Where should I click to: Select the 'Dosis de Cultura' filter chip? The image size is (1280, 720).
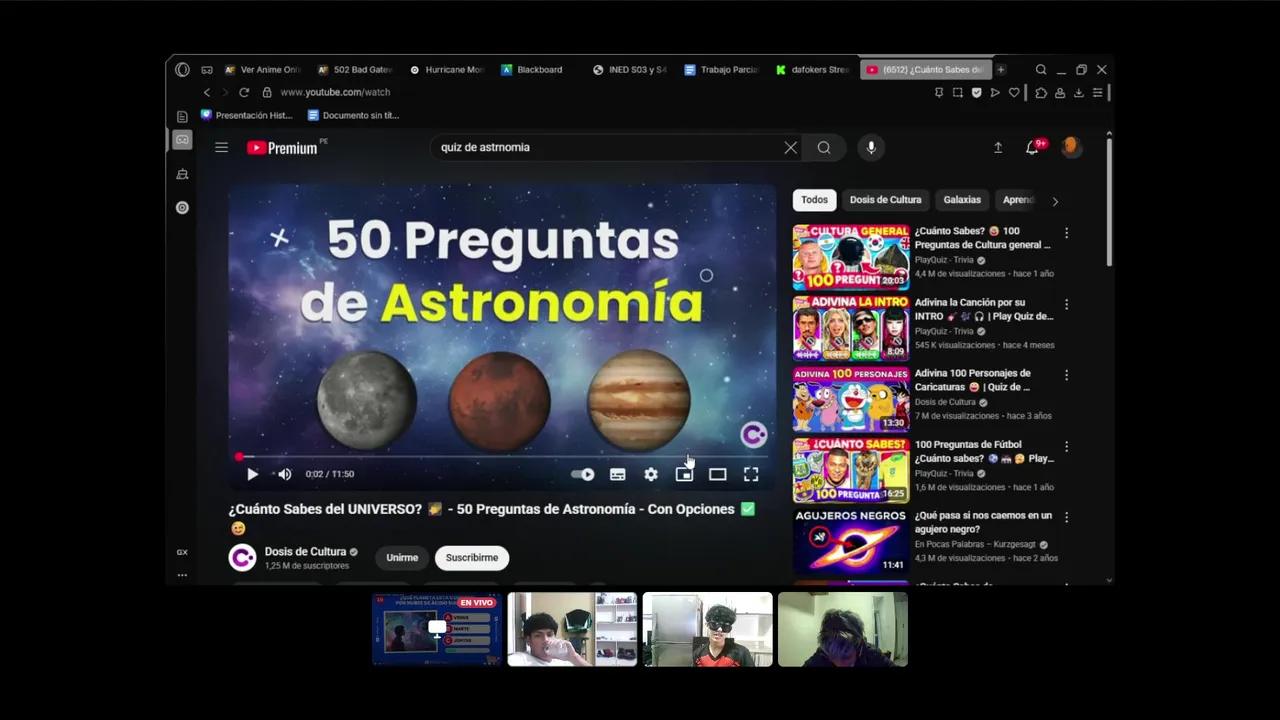[885, 200]
